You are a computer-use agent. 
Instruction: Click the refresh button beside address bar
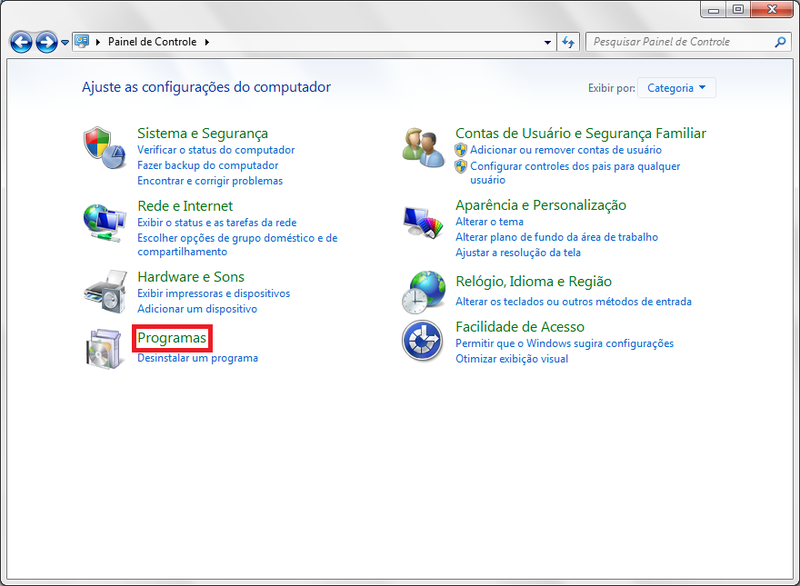coord(568,42)
